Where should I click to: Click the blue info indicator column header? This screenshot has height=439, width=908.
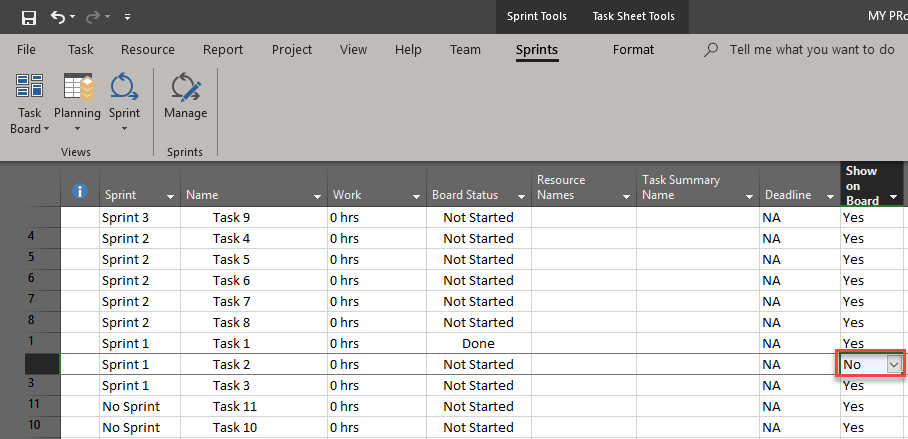(82, 192)
